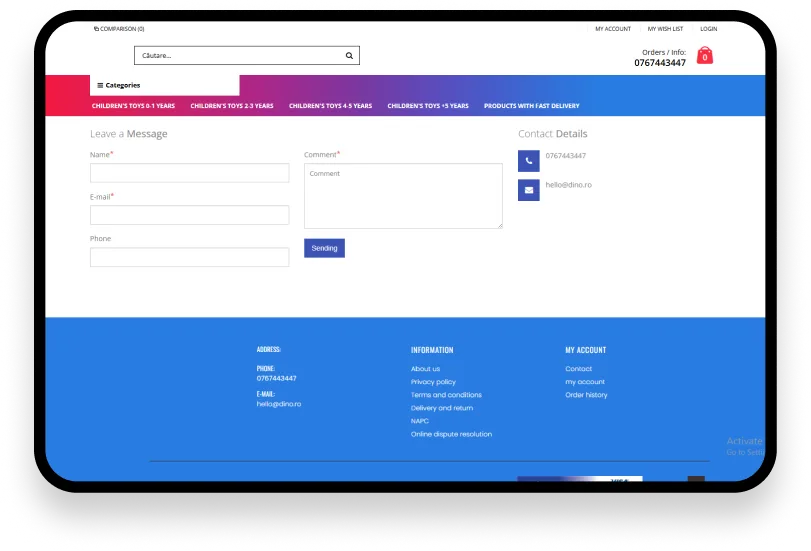The image size is (811, 551).
Task: Select Children's Toys 2-3 Years menu
Action: click(x=232, y=106)
